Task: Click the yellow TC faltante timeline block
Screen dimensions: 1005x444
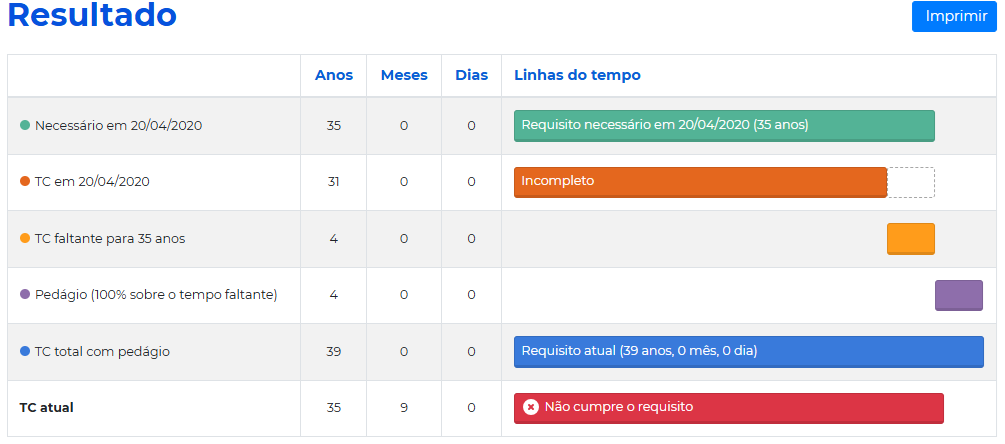Action: [x=910, y=239]
